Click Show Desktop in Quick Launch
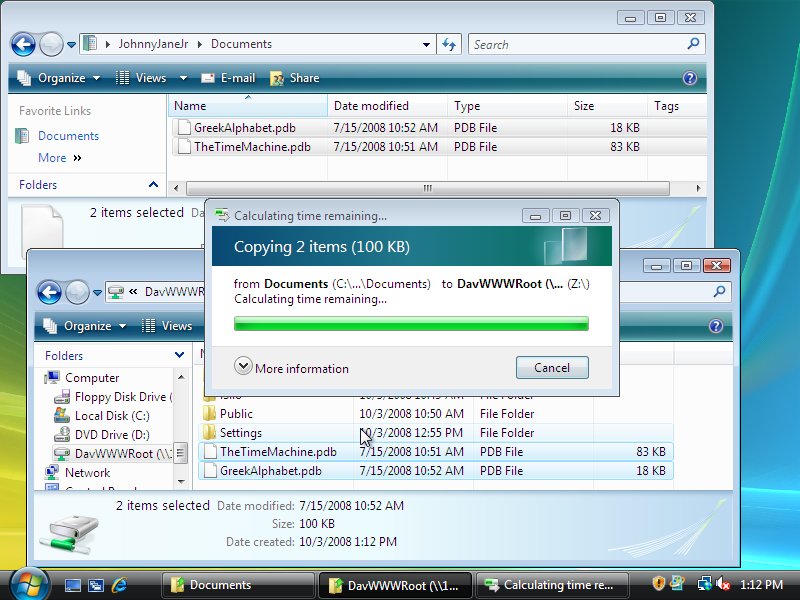The image size is (800, 600). tap(72, 585)
